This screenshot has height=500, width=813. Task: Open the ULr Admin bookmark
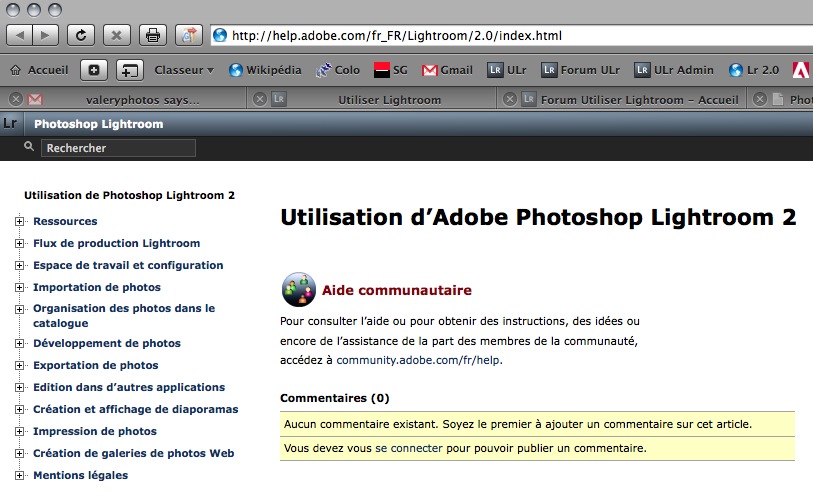pyautogui.click(x=674, y=70)
